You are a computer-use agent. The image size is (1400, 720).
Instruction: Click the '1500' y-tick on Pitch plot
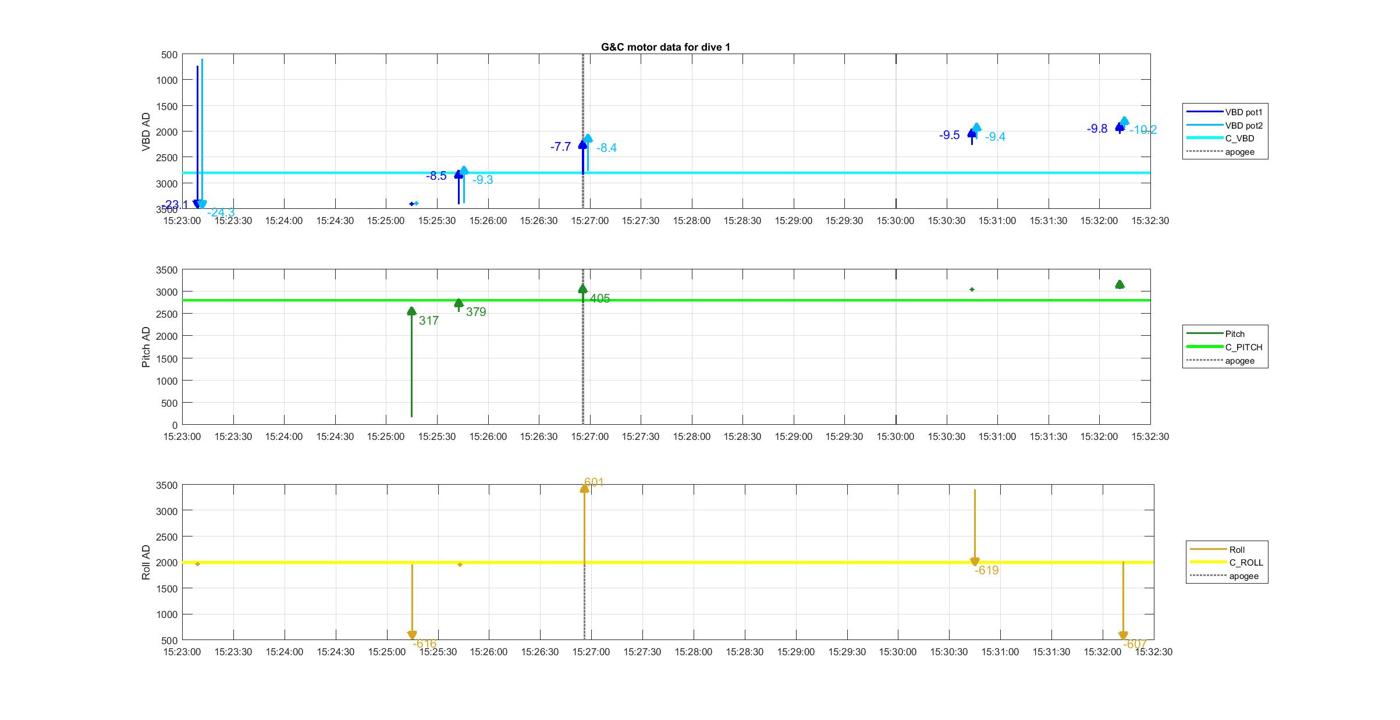tap(167, 359)
